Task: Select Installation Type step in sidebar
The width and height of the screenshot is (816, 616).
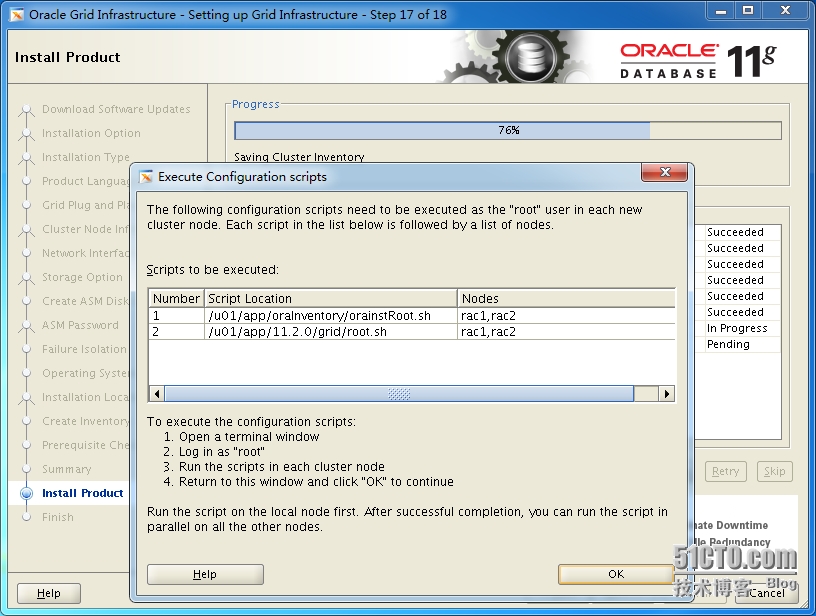Action: (86, 157)
